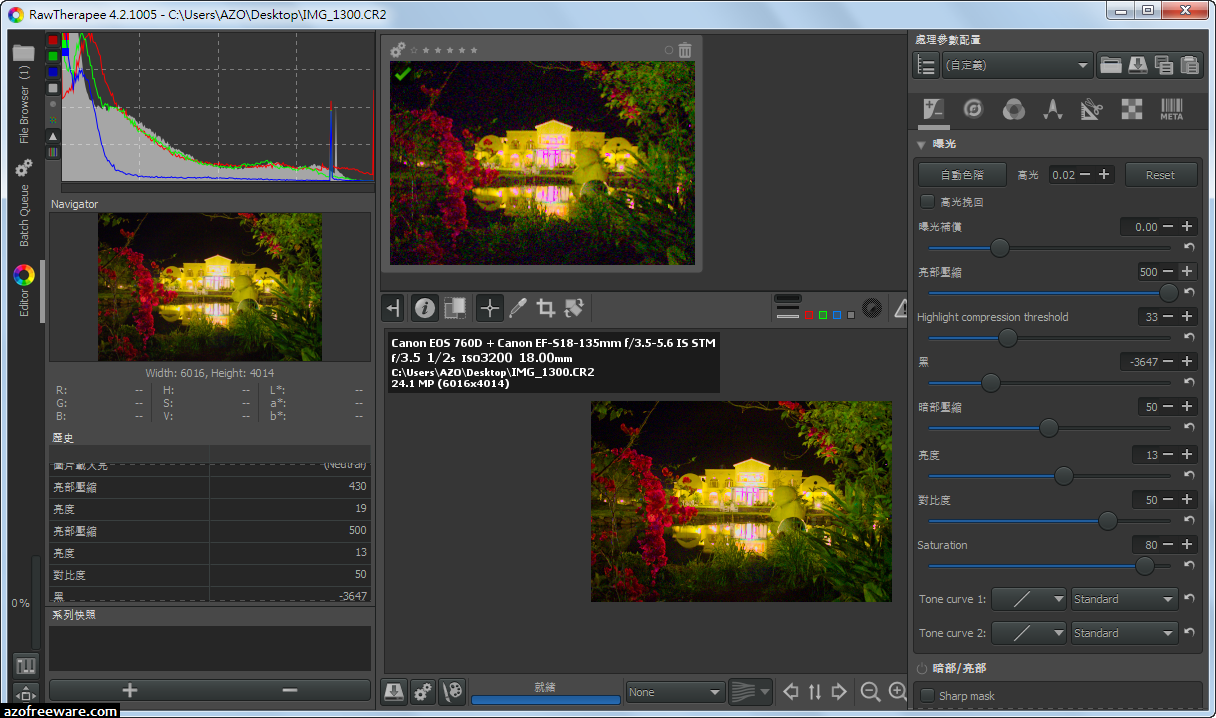Pick the white balance eyedropper tool
Screen dimensions: 1216x718
(517, 309)
